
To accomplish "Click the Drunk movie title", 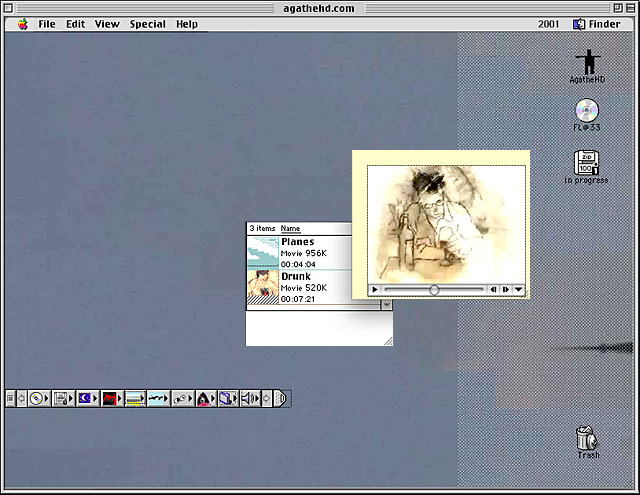I will click(x=296, y=276).
